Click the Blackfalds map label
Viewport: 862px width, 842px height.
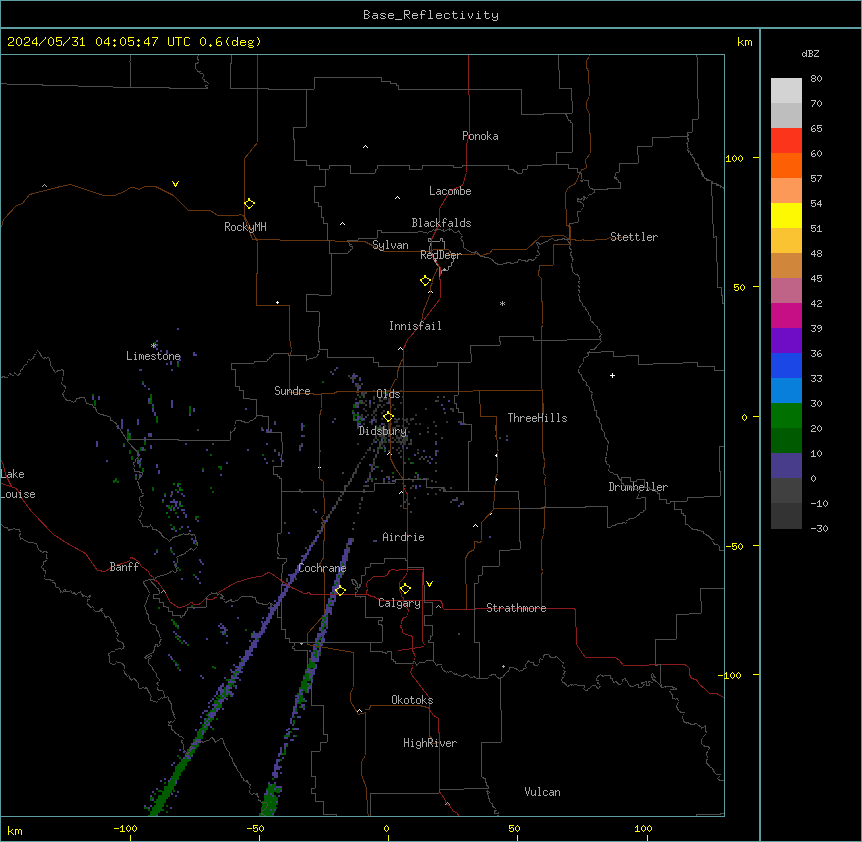pyautogui.click(x=441, y=223)
